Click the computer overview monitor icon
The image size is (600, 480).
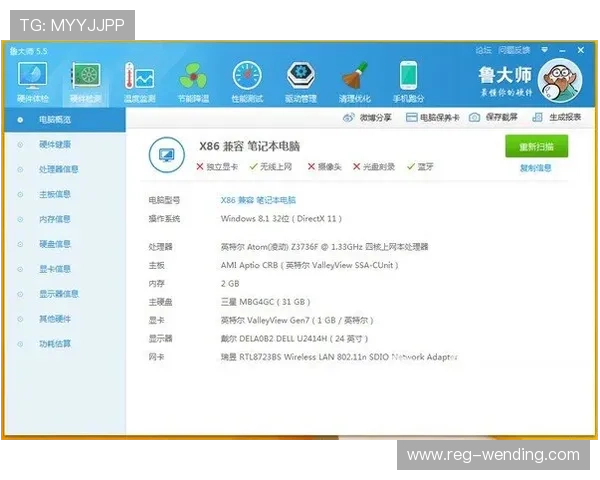click(x=167, y=155)
